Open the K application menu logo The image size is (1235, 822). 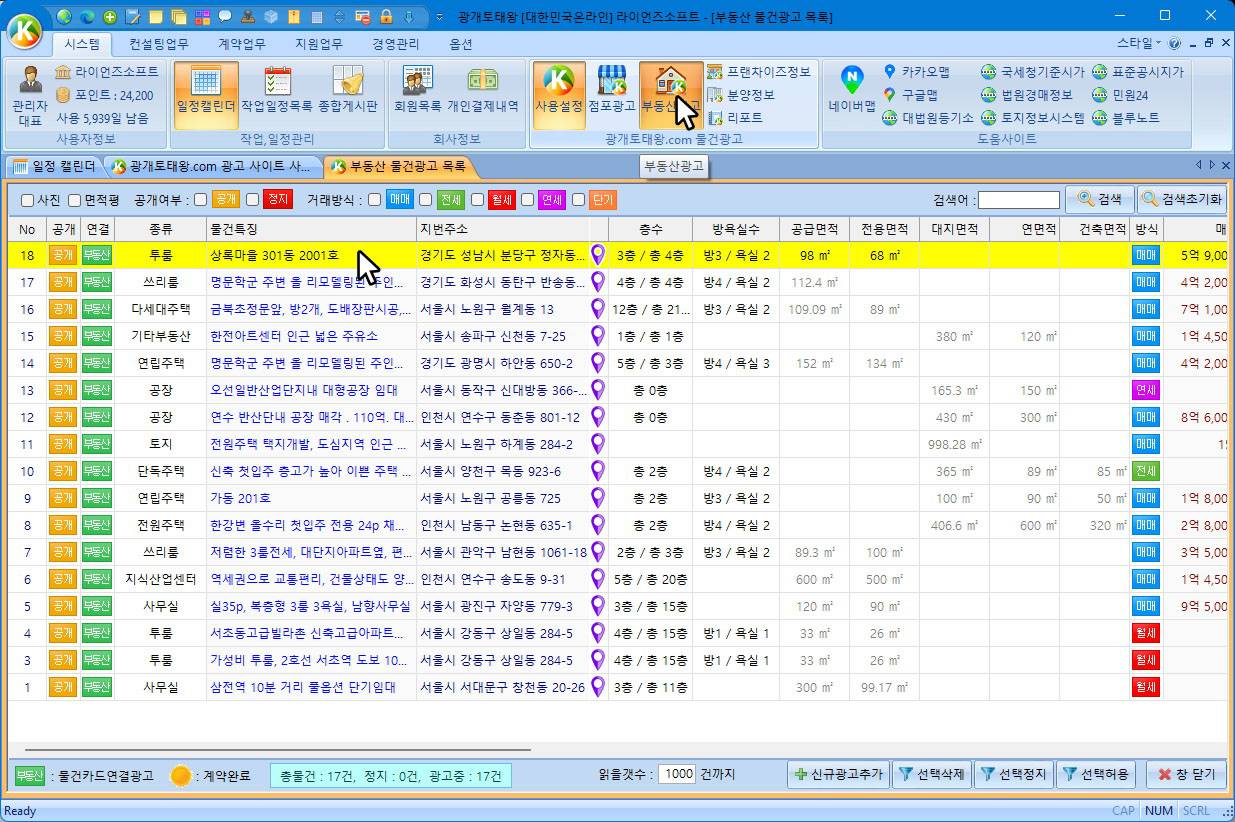pos(25,30)
